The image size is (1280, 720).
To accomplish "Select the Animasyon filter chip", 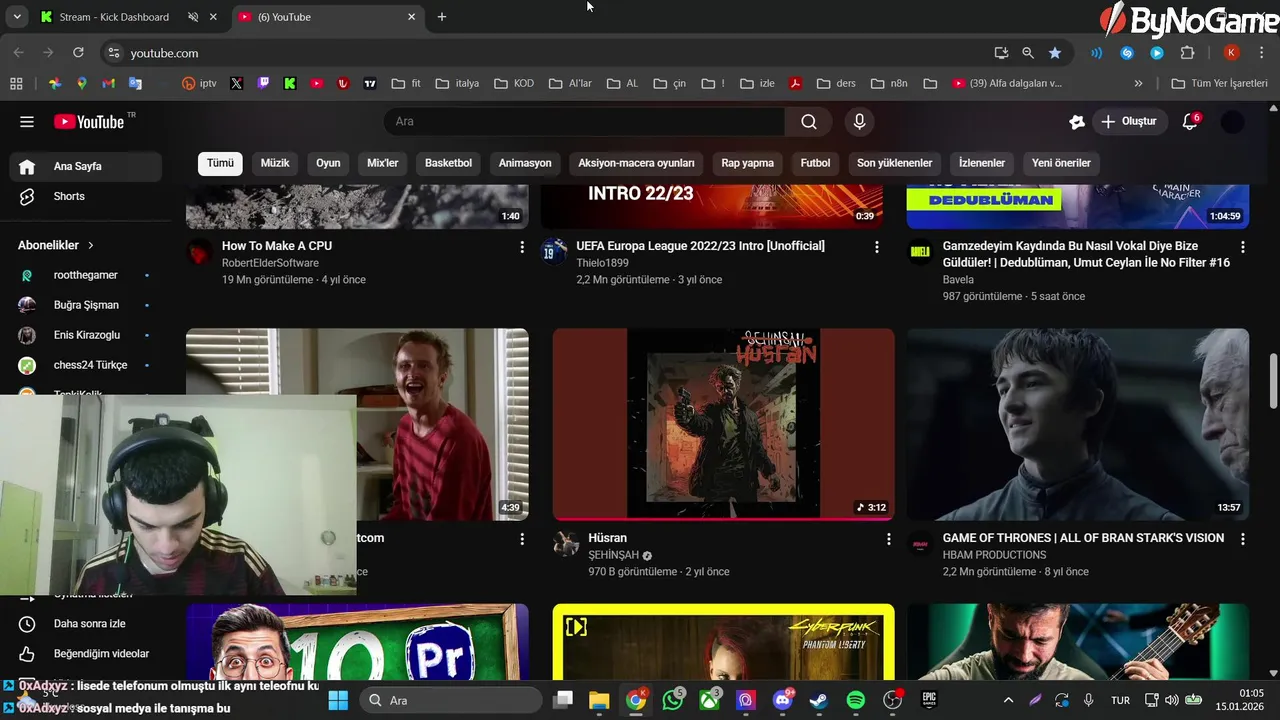I will point(525,163).
